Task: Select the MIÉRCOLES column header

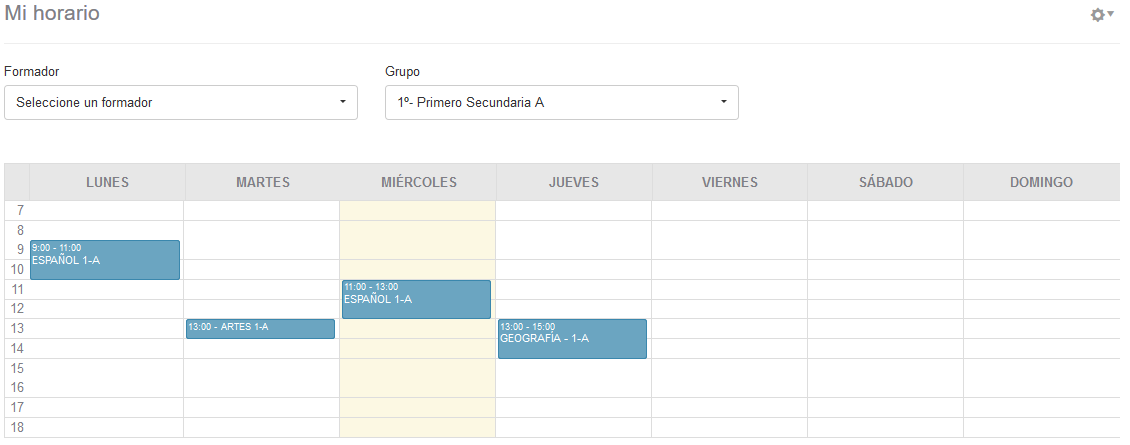Action: [x=419, y=182]
